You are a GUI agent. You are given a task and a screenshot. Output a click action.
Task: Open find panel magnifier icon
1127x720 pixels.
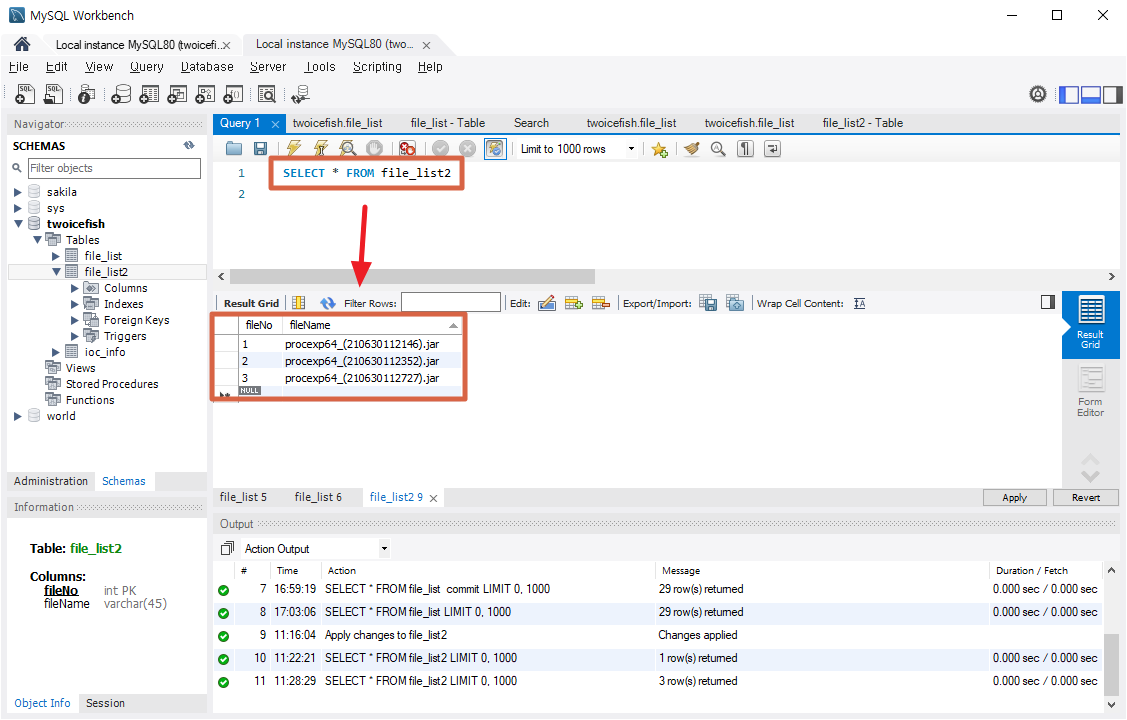pyautogui.click(x=718, y=149)
